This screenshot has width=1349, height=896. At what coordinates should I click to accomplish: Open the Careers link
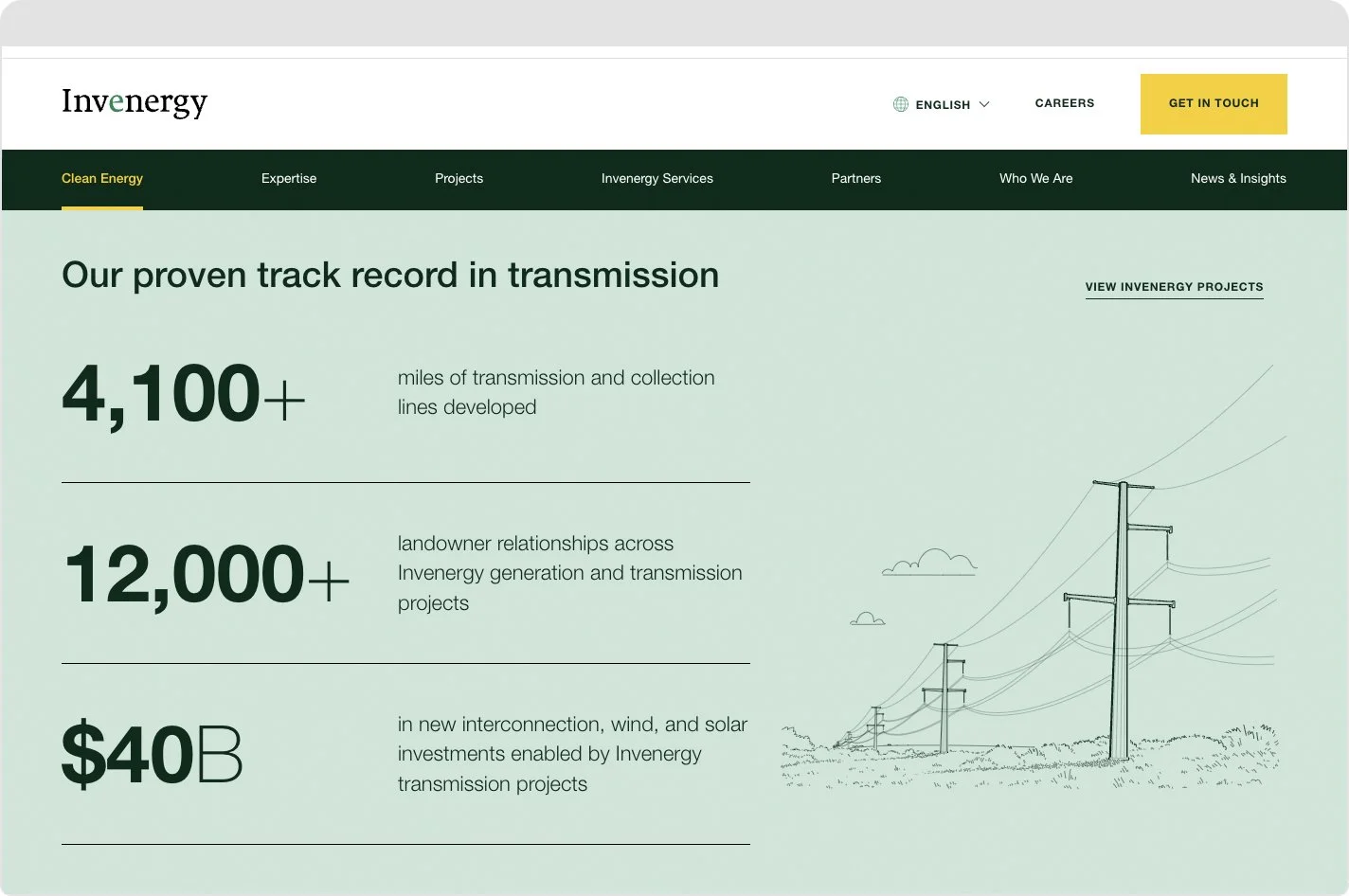(1065, 103)
